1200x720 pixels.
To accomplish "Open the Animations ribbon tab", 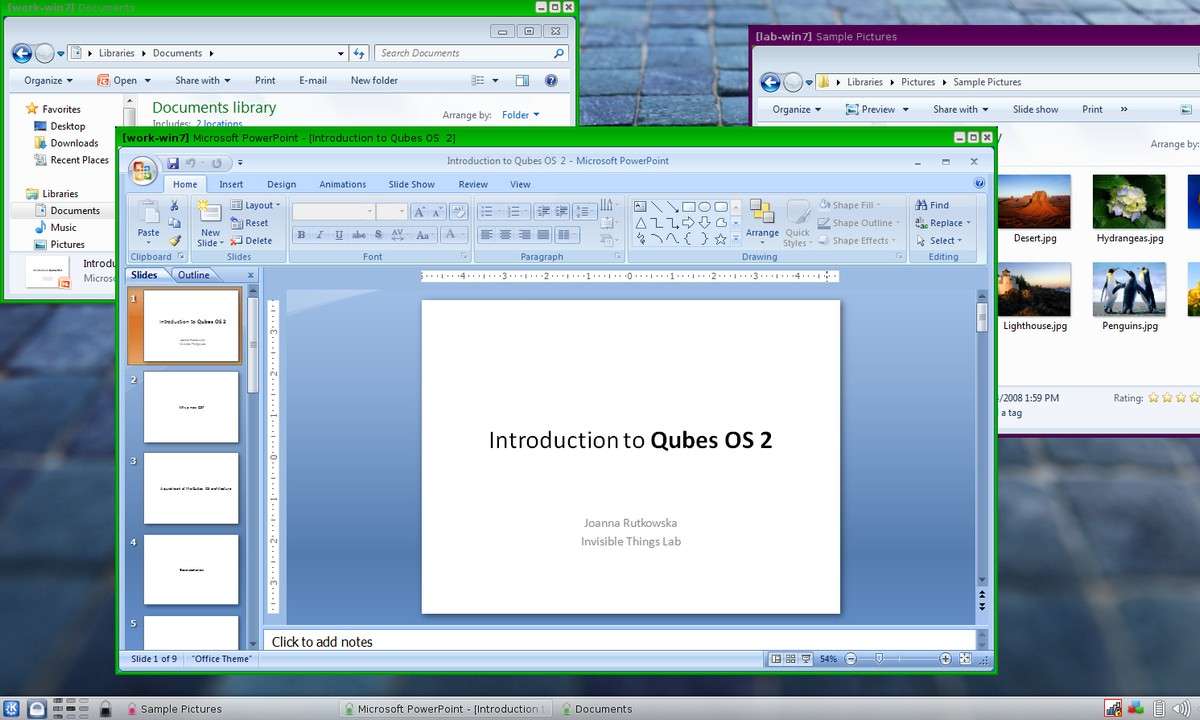I will tap(343, 184).
